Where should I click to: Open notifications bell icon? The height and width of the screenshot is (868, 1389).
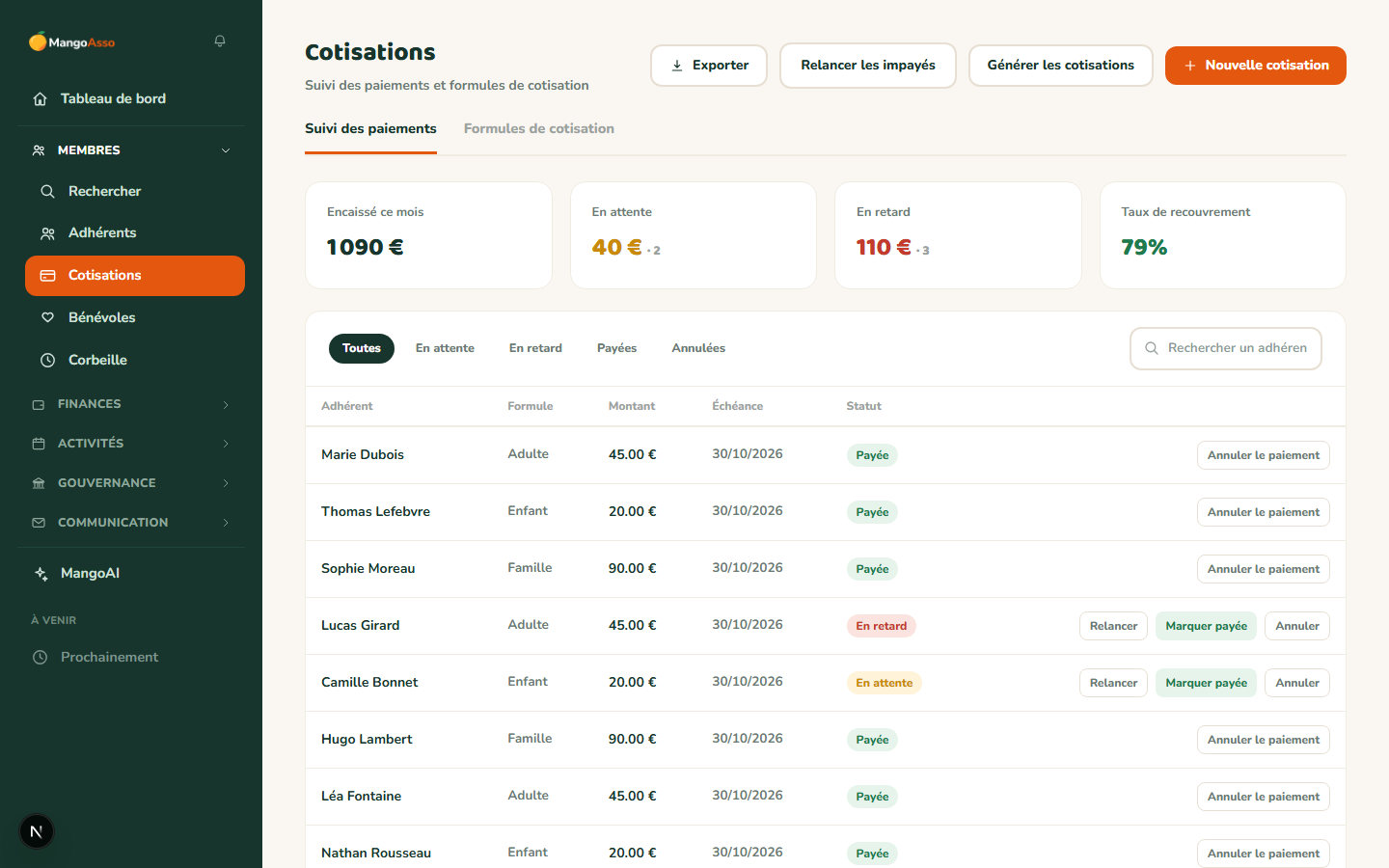pyautogui.click(x=220, y=41)
